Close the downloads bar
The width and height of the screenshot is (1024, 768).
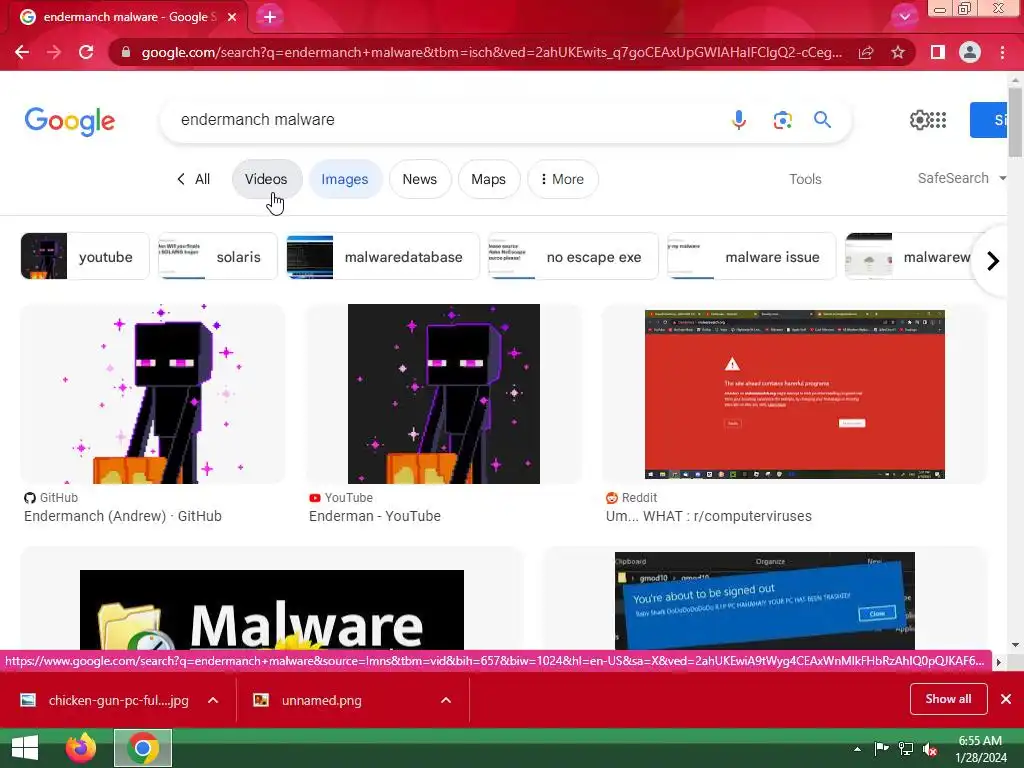(1006, 699)
